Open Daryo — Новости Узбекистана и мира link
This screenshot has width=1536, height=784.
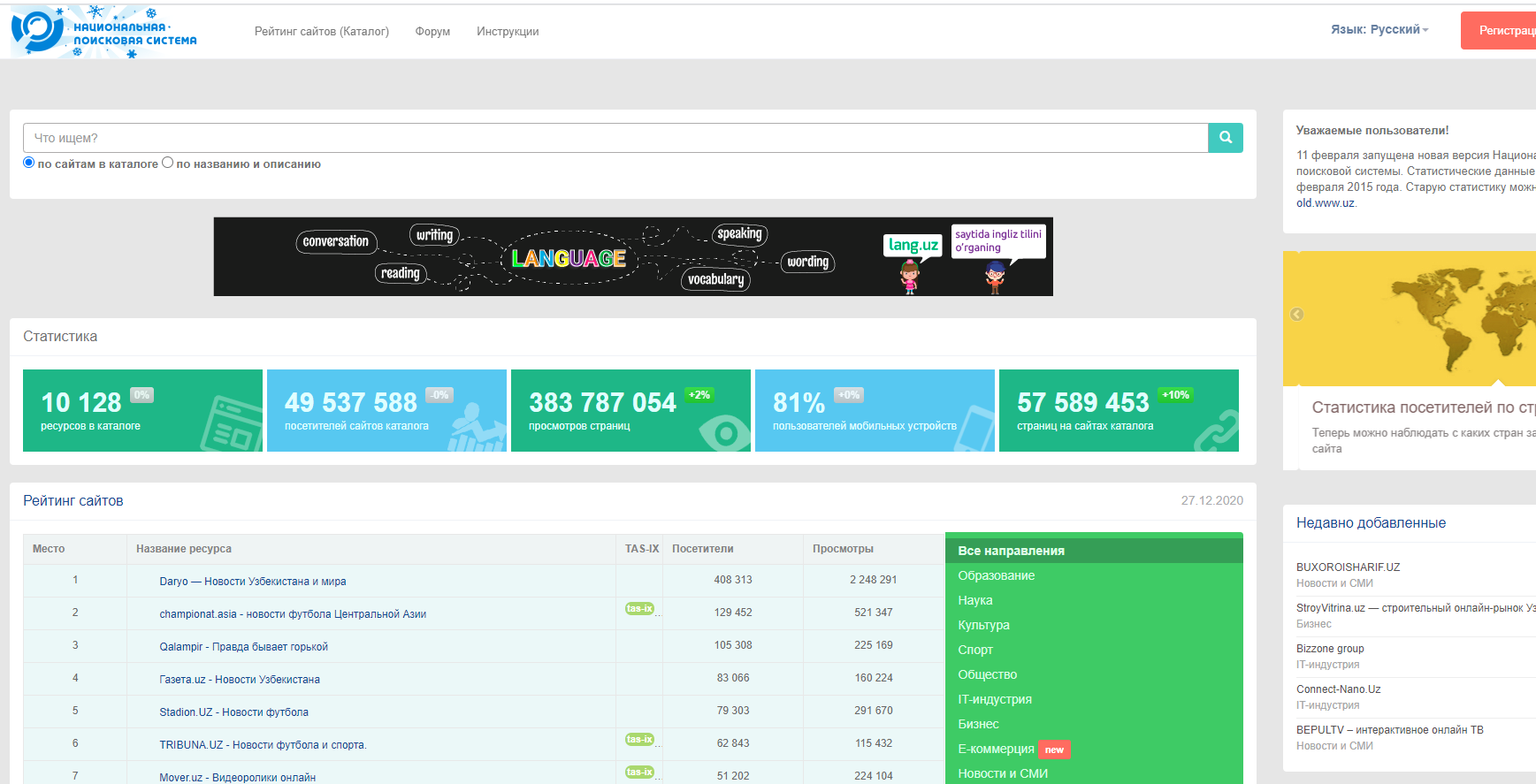tap(253, 582)
